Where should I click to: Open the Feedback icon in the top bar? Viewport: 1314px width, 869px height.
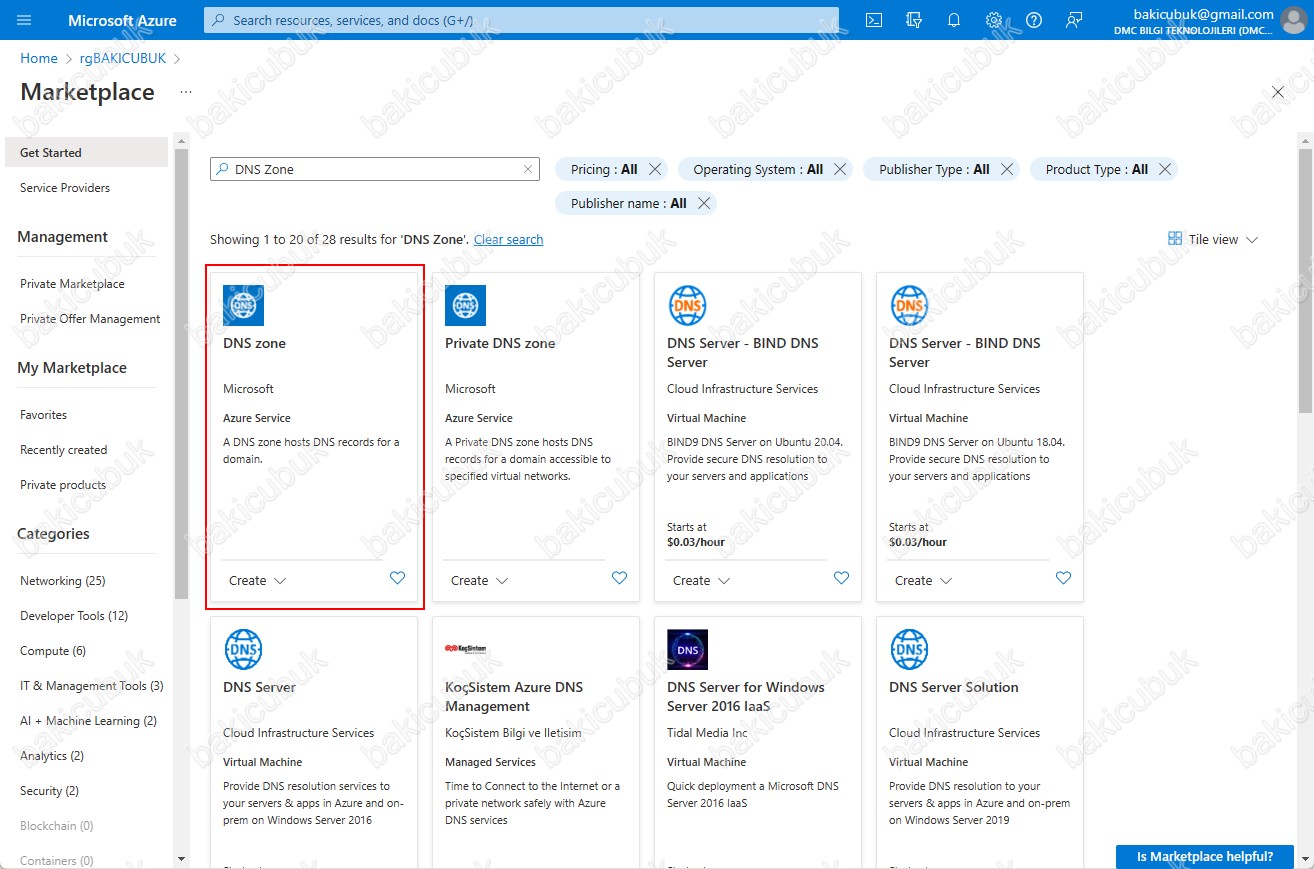[x=1074, y=20]
